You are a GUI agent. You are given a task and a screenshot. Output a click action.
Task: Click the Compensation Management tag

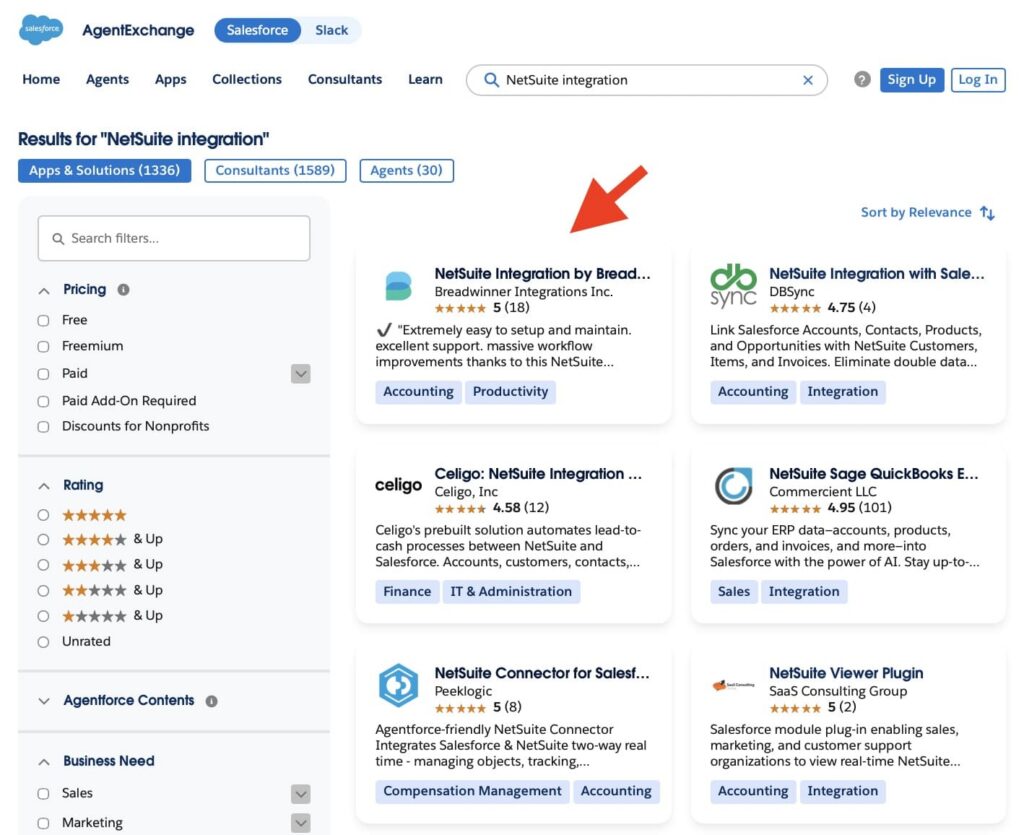click(472, 791)
